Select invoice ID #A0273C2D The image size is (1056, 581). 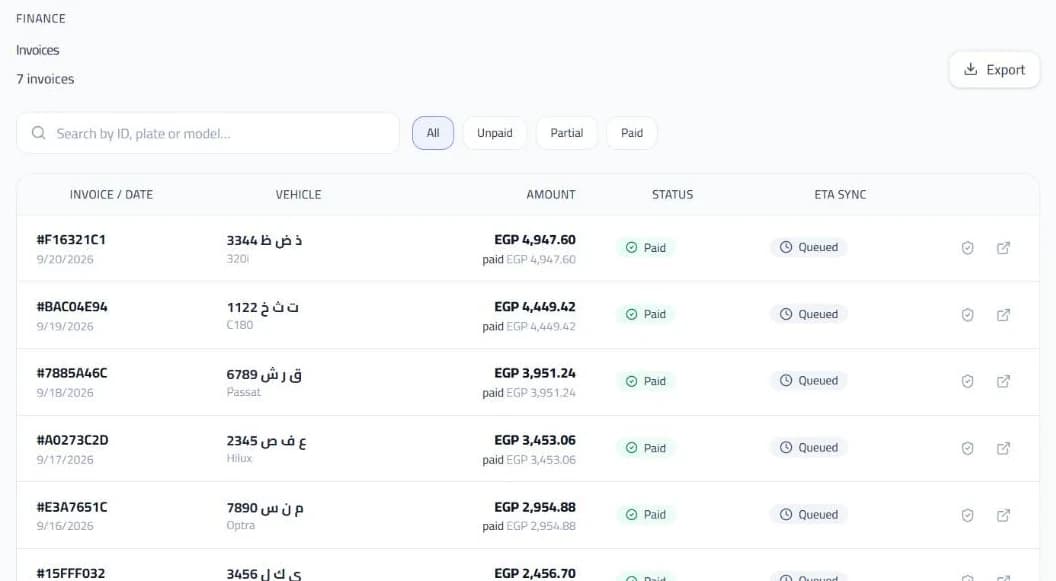(72, 440)
